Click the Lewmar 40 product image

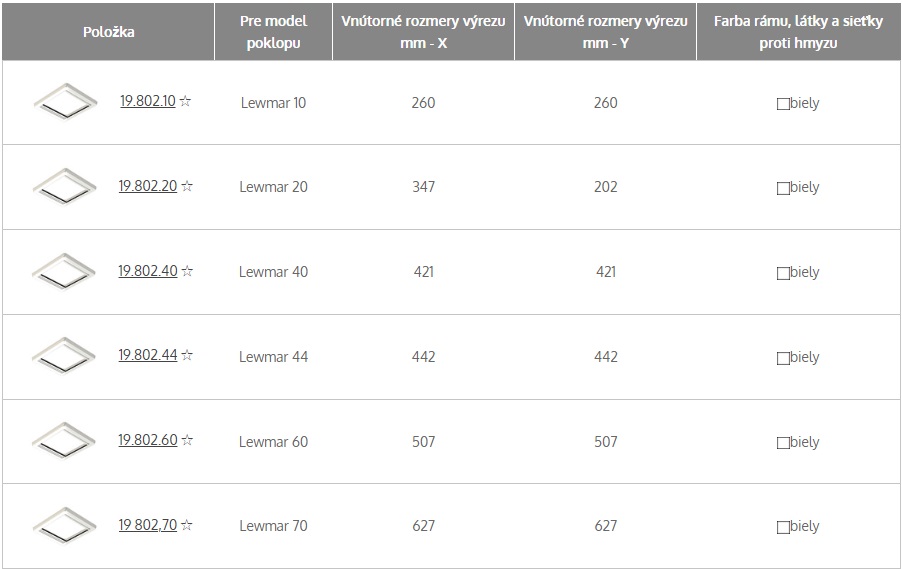[x=64, y=272]
